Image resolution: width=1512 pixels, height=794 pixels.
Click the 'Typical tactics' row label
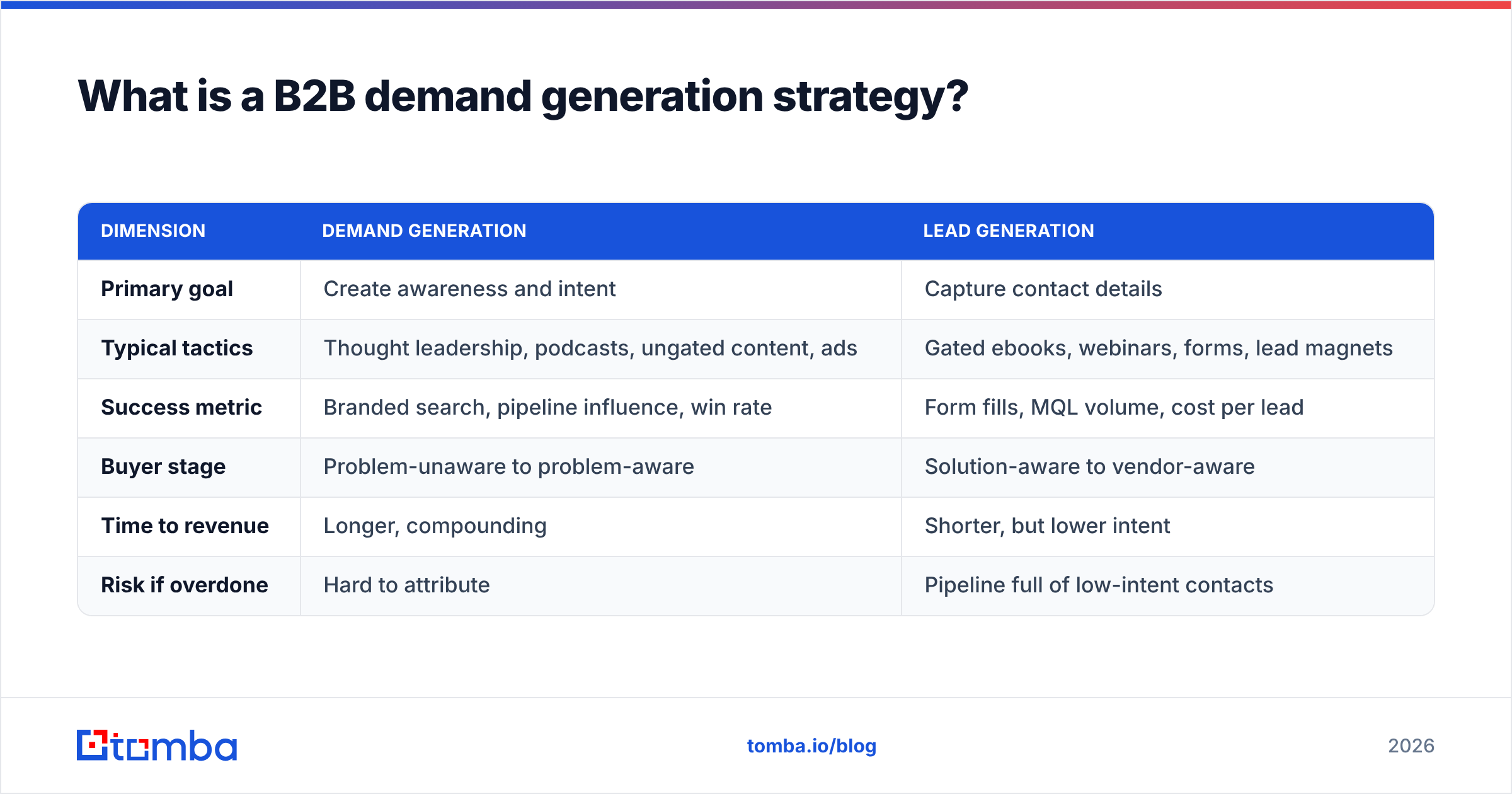click(x=176, y=348)
